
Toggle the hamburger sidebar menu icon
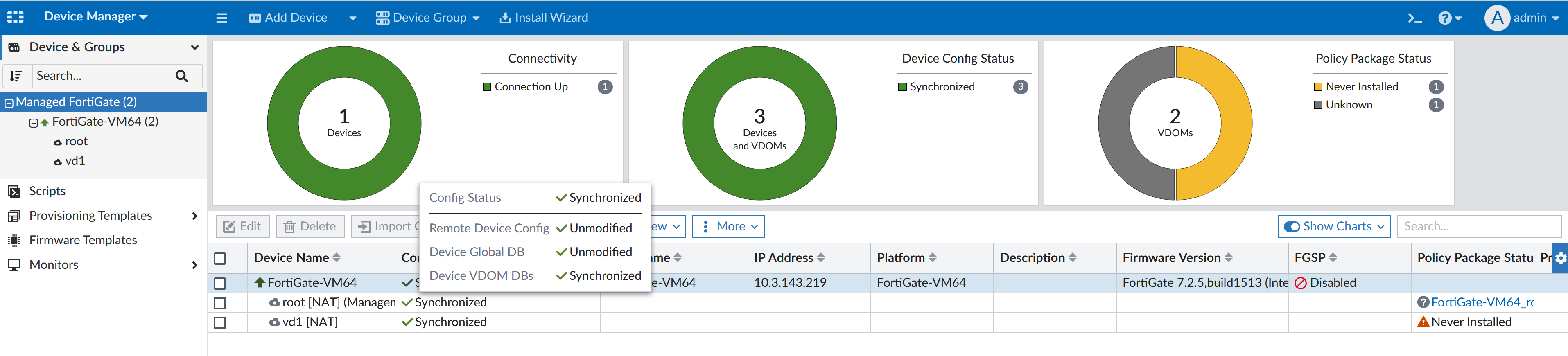pyautogui.click(x=221, y=18)
